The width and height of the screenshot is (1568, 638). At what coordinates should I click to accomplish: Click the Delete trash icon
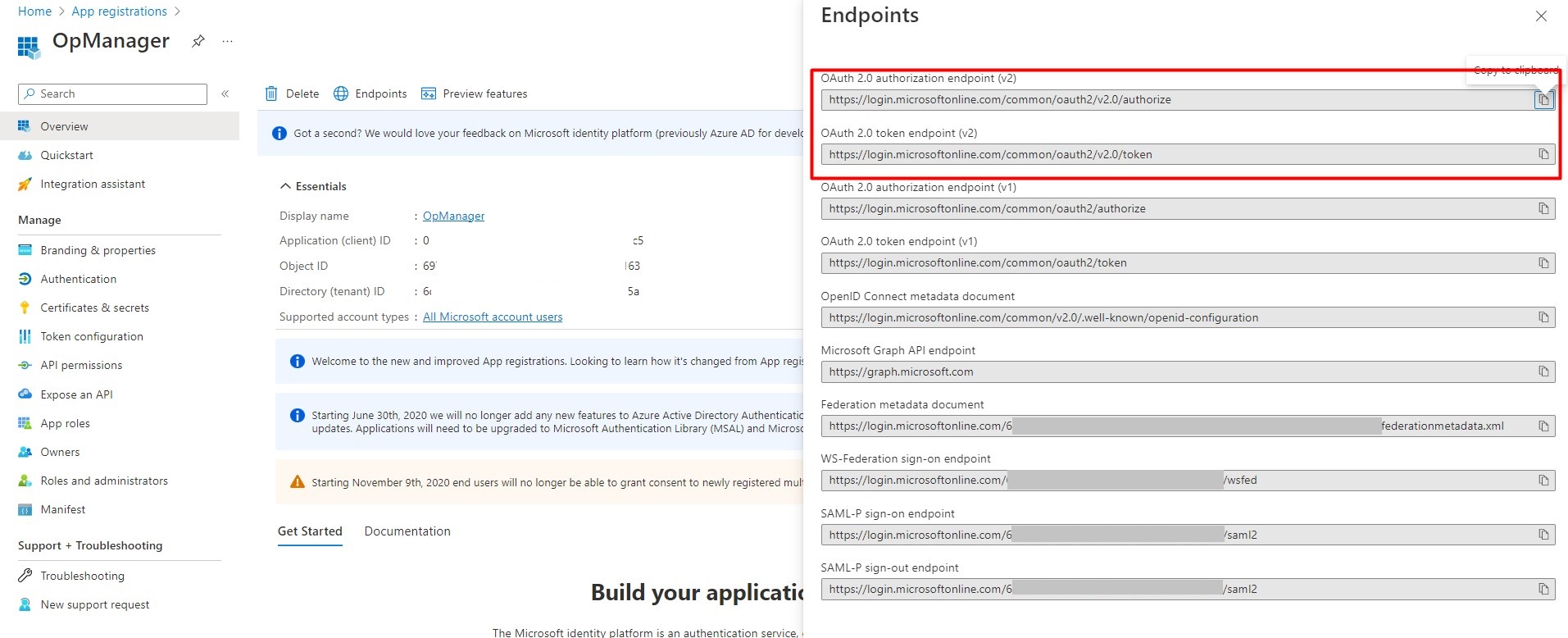point(272,93)
